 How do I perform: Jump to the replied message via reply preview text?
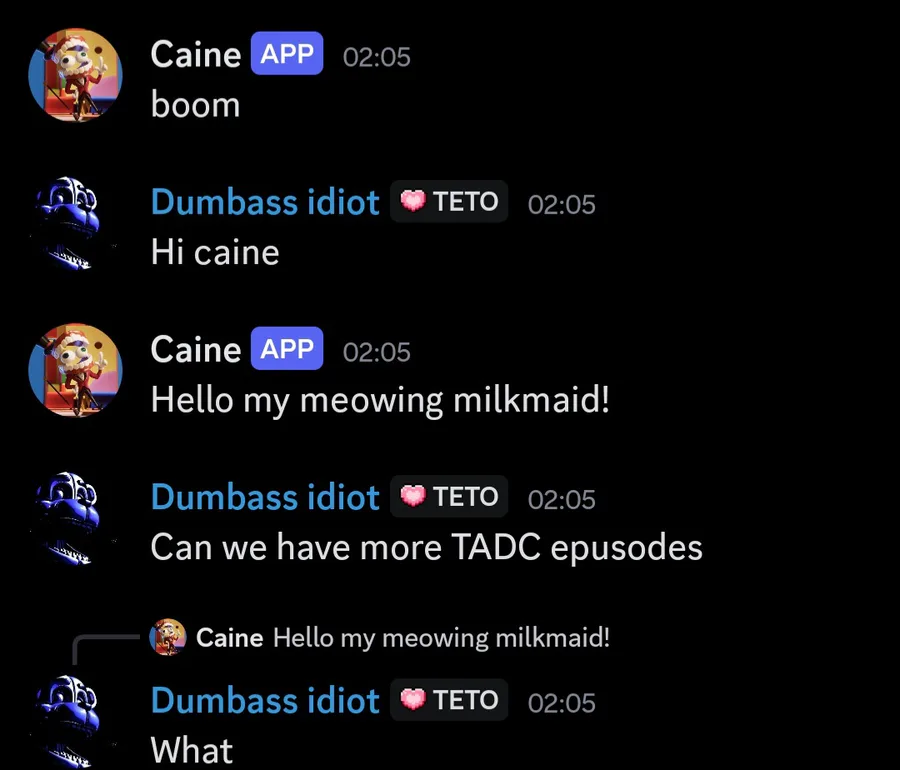(441, 638)
